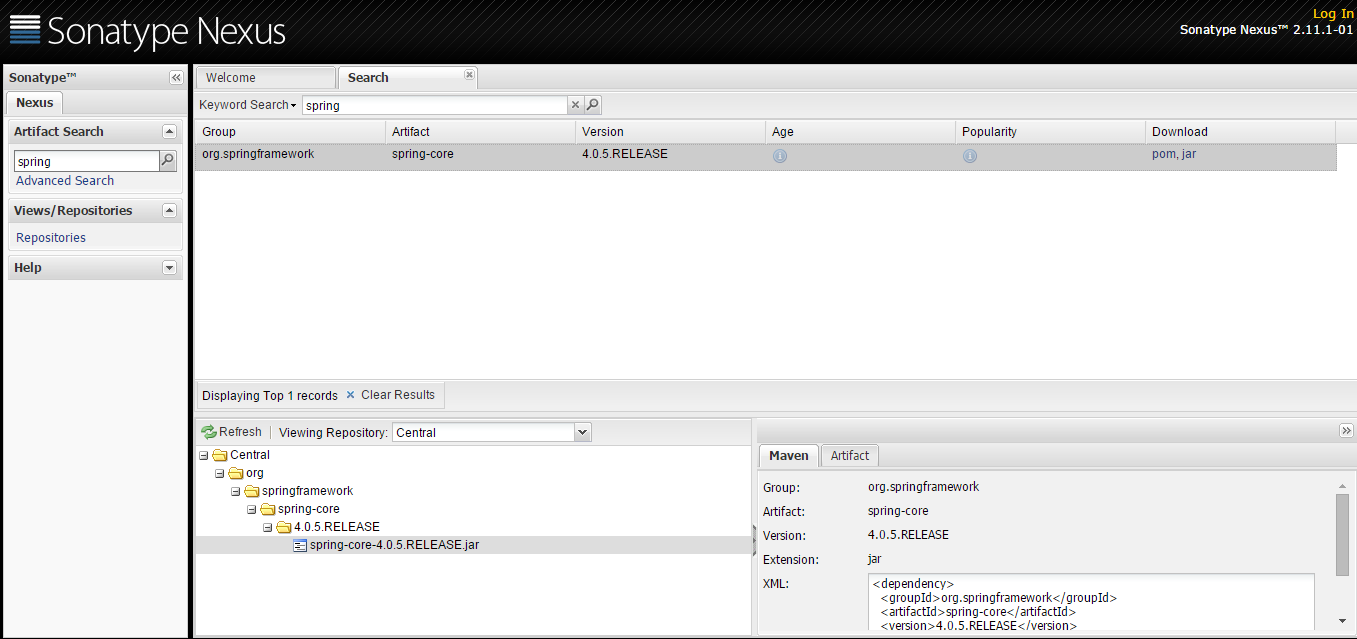1357x639 pixels.
Task: Sort results by the Age column header
Action: coord(860,131)
